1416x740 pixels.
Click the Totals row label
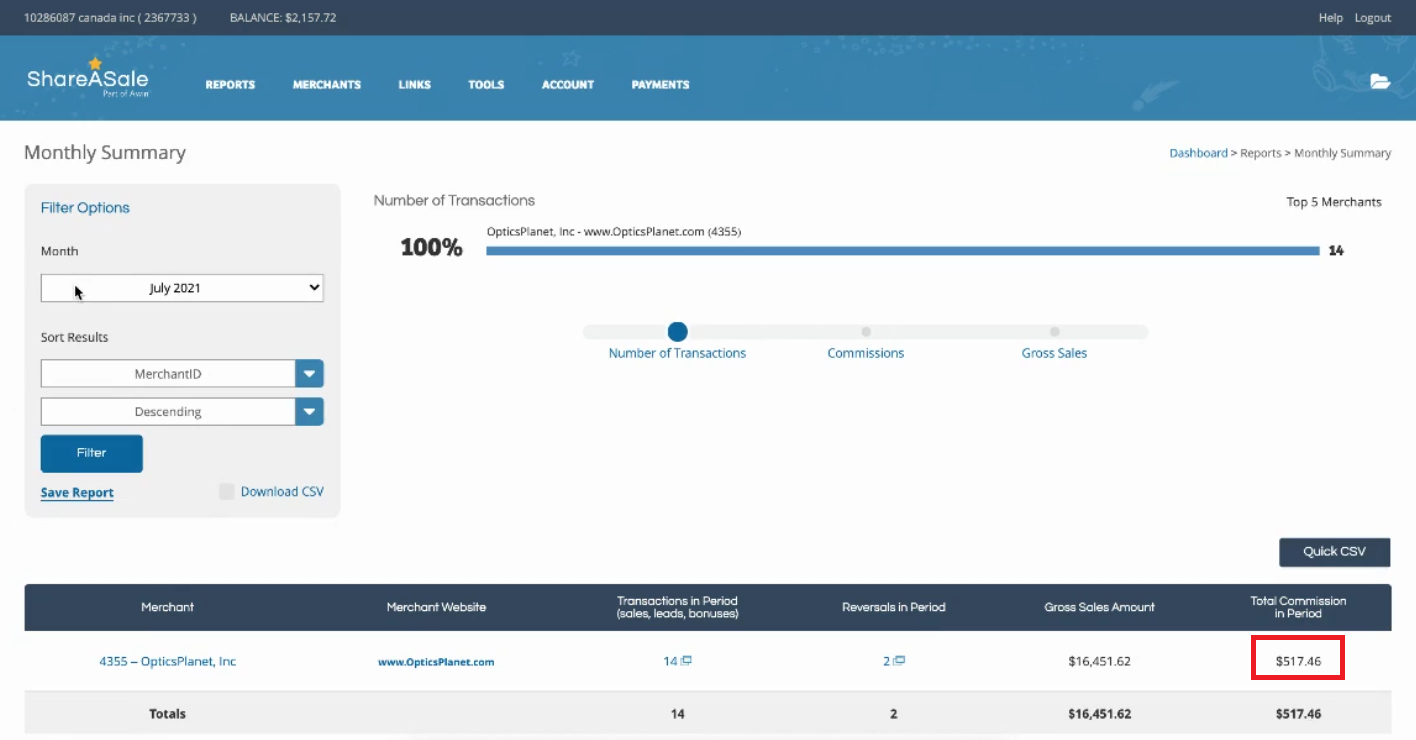point(168,714)
